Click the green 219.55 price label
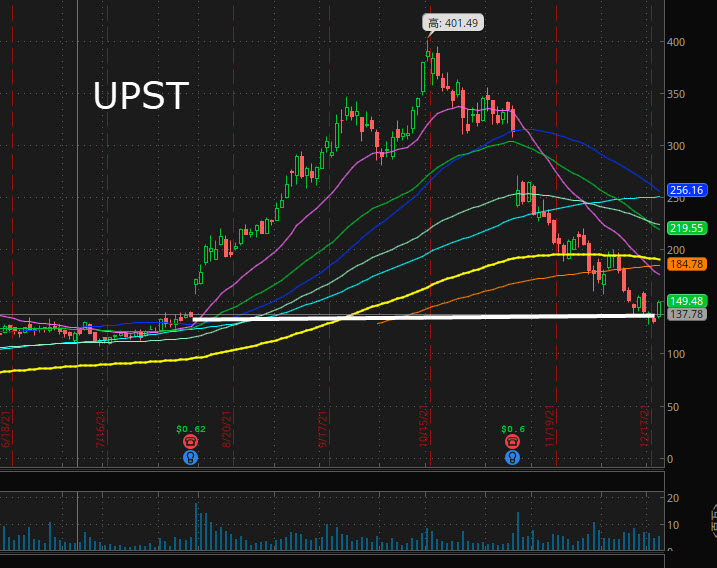The image size is (717, 568). click(687, 228)
